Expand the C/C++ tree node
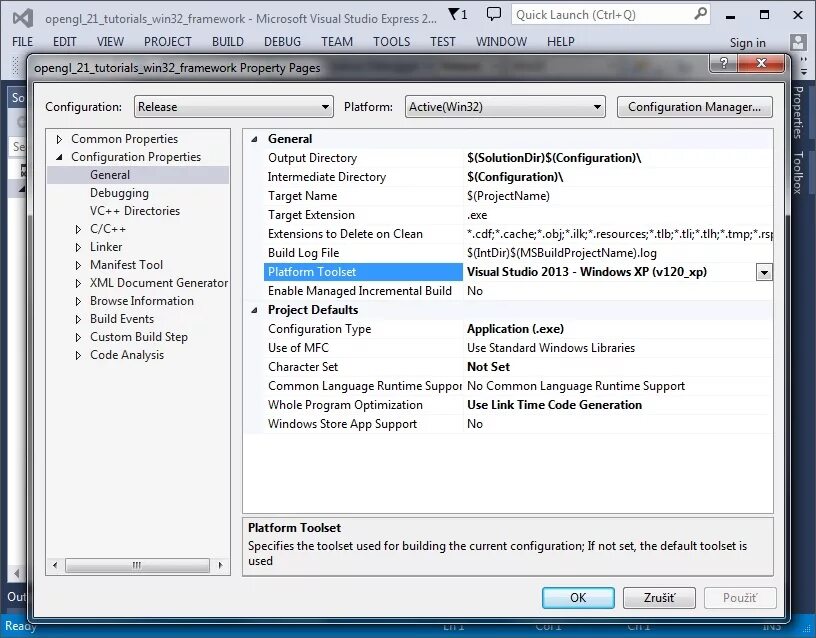816x638 pixels. (78, 229)
